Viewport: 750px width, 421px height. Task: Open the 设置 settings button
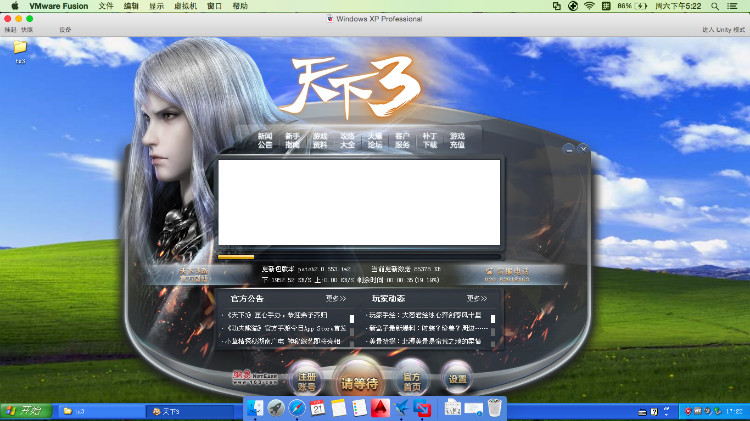(x=457, y=379)
